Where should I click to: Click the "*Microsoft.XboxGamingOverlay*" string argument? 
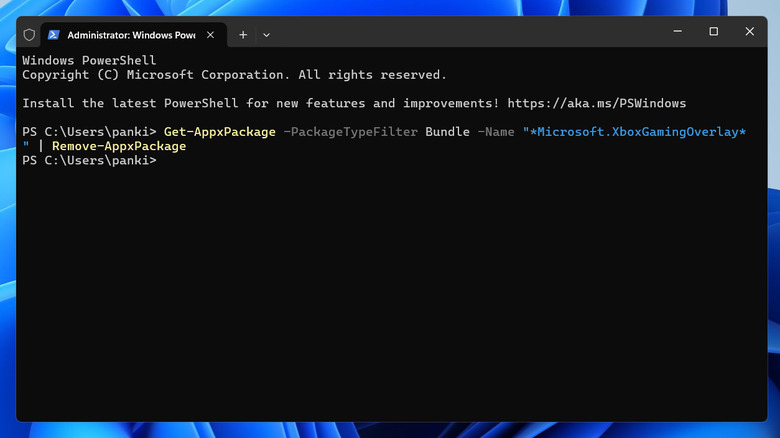tap(634, 132)
